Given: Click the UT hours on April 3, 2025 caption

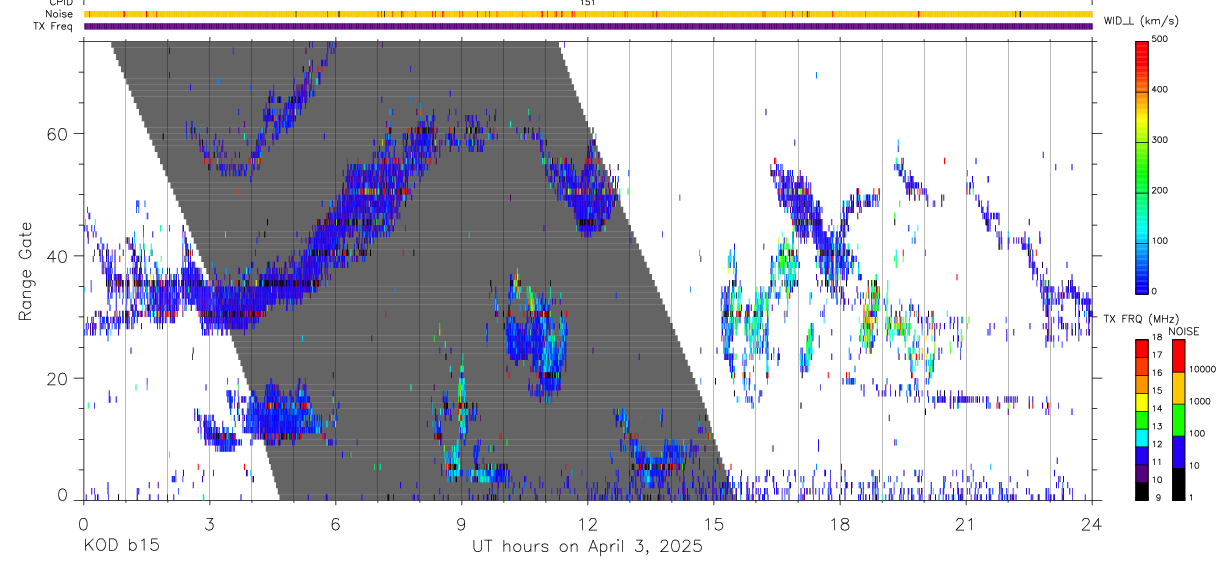Looking at the screenshot, I should [x=587, y=548].
